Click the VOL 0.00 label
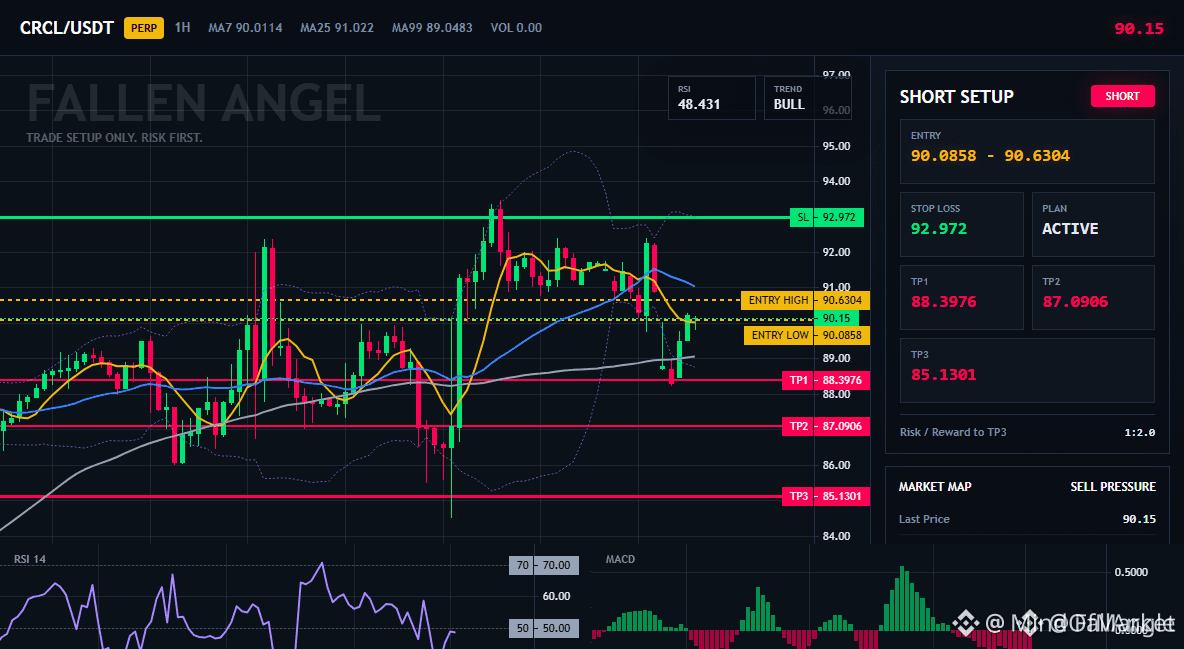This screenshot has width=1184, height=649. (x=516, y=28)
